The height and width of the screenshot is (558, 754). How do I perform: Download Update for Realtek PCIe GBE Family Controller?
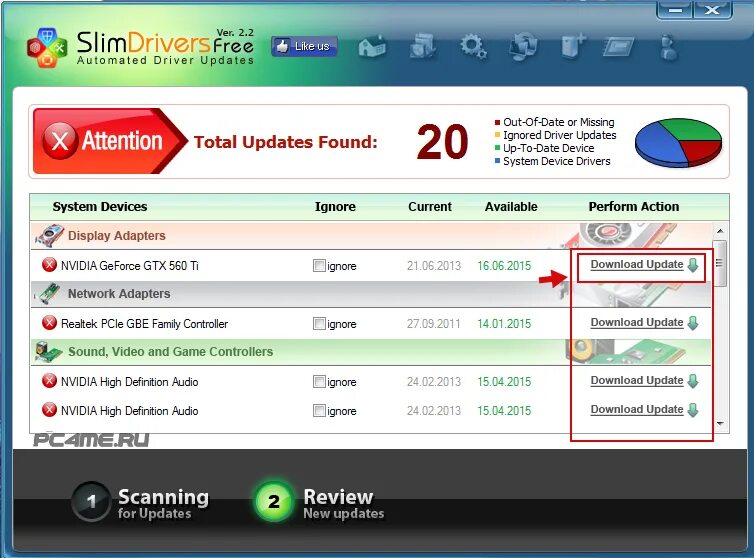coord(637,323)
